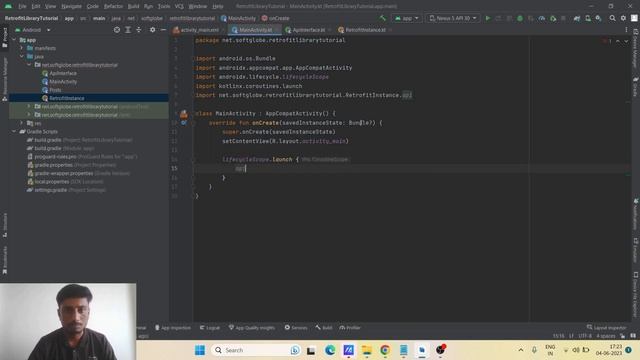Run the app with green play button

point(488,18)
